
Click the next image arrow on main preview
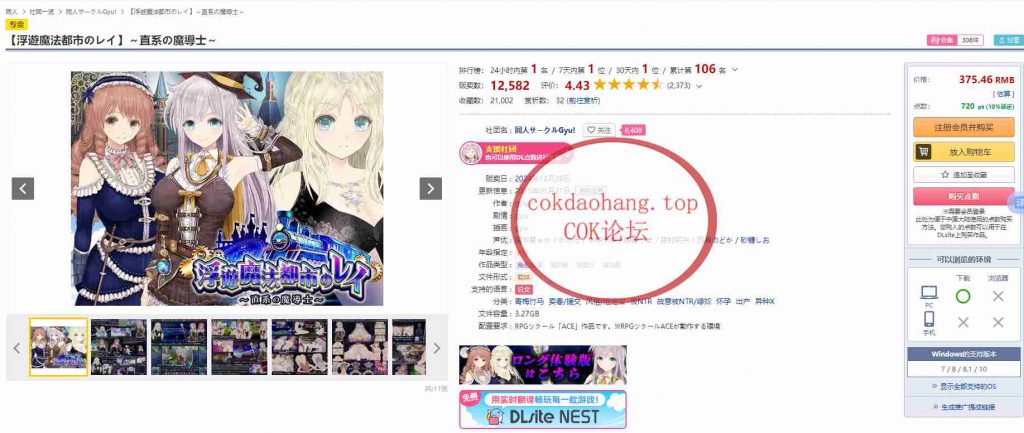point(430,189)
